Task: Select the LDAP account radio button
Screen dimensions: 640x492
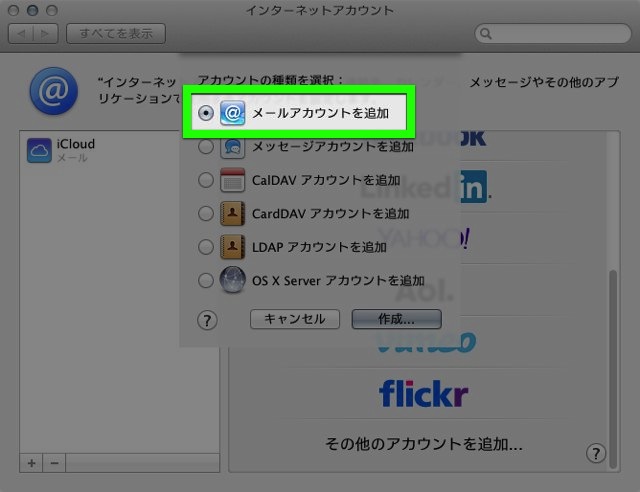Action: click(x=206, y=247)
